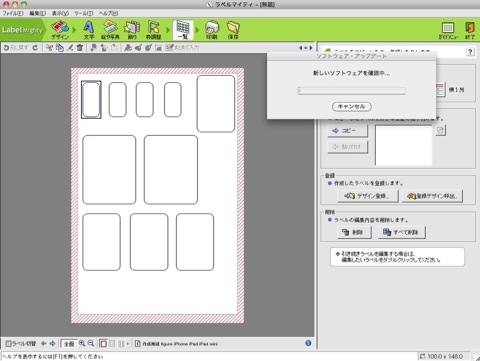Image resolution: width=480 pixels, height=361 pixels.
Task: Click the zoom-in magnifier icon
Action: pyautogui.click(x=82, y=343)
